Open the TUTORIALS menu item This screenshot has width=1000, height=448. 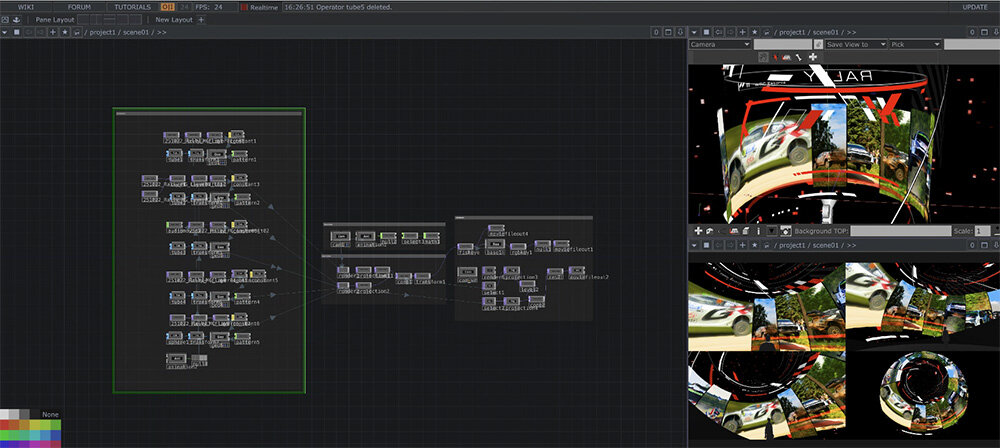pyautogui.click(x=132, y=7)
